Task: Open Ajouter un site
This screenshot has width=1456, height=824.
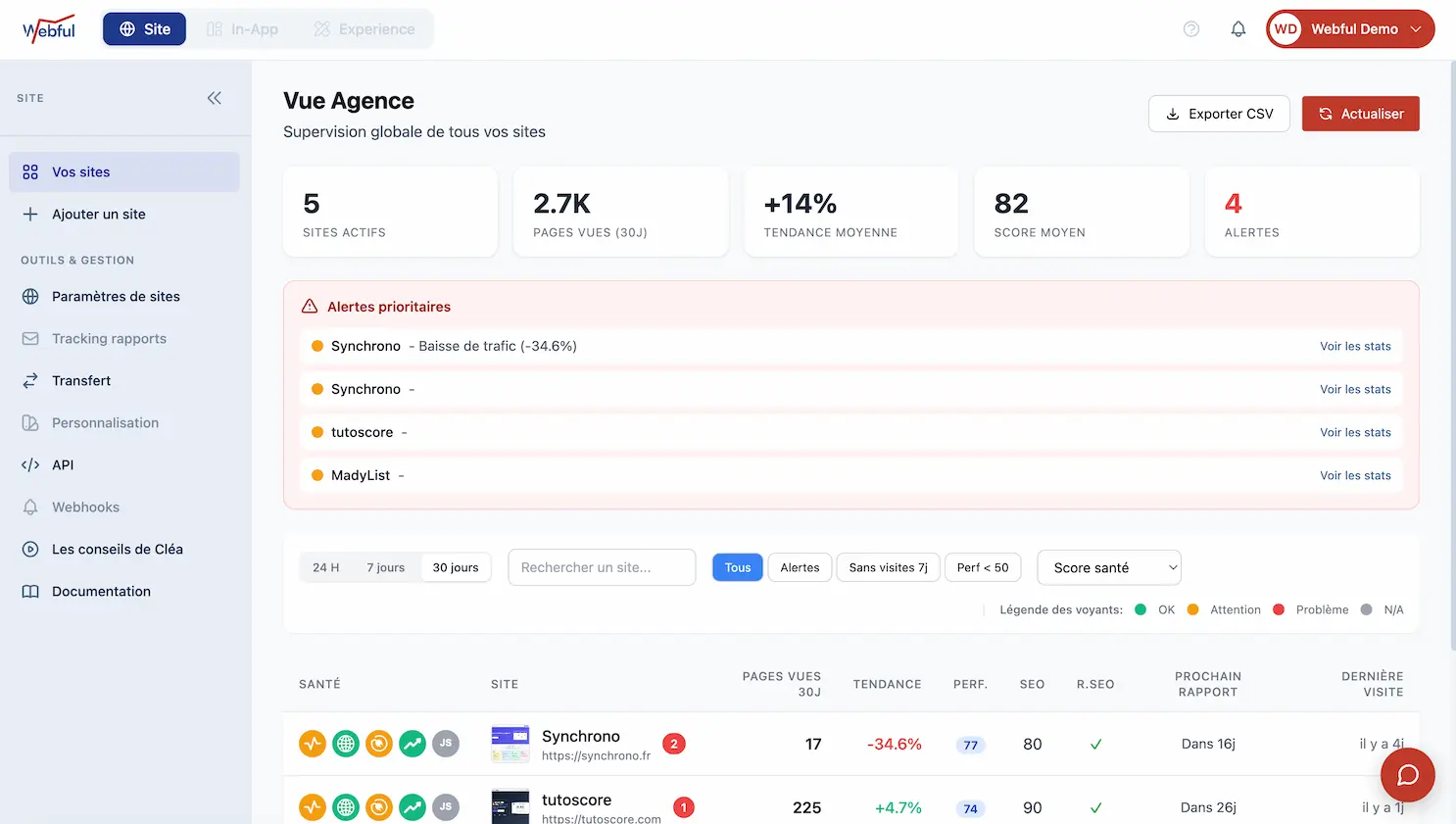Action: [x=124, y=214]
